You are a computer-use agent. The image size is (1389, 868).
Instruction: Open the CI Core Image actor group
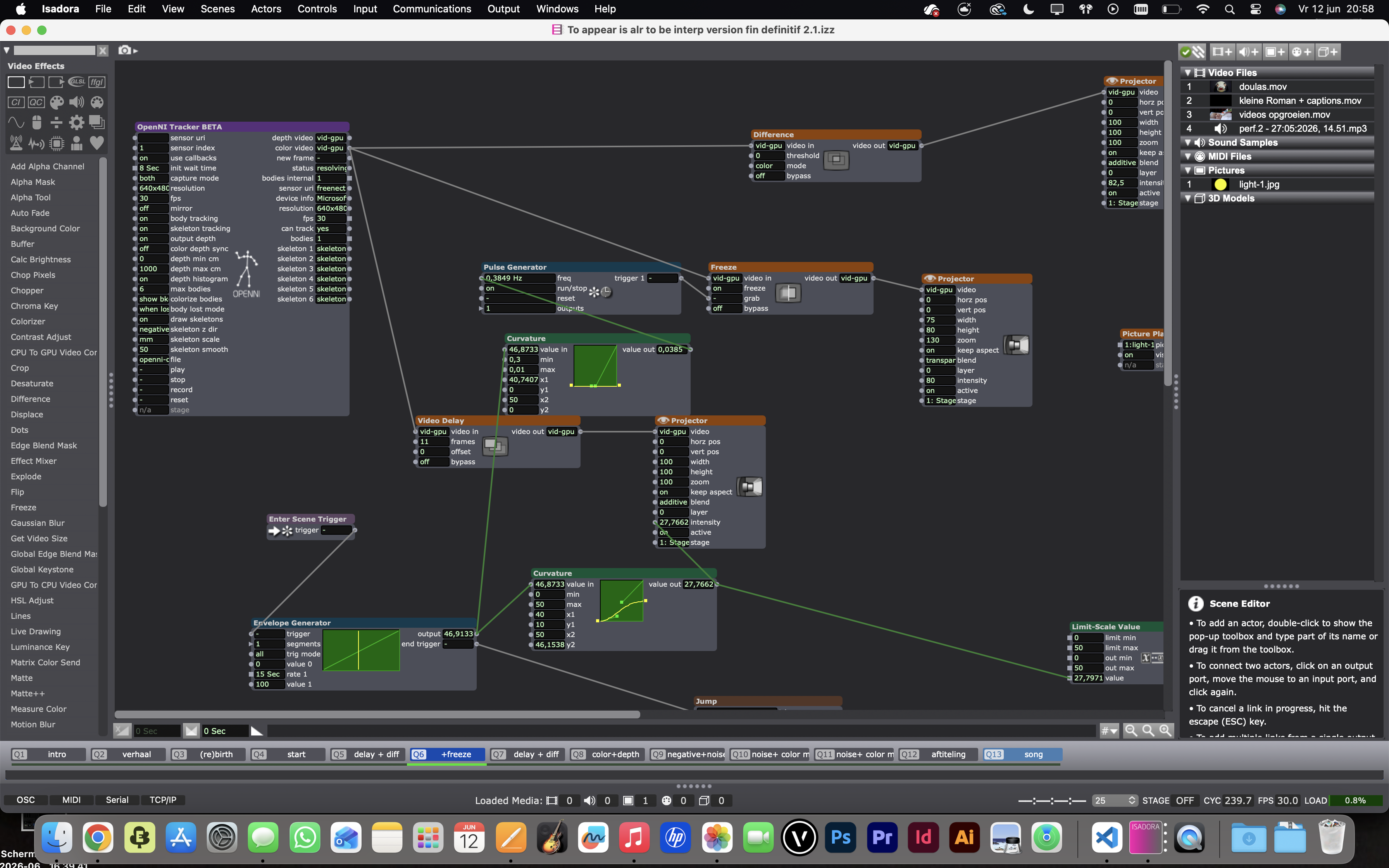(16, 102)
